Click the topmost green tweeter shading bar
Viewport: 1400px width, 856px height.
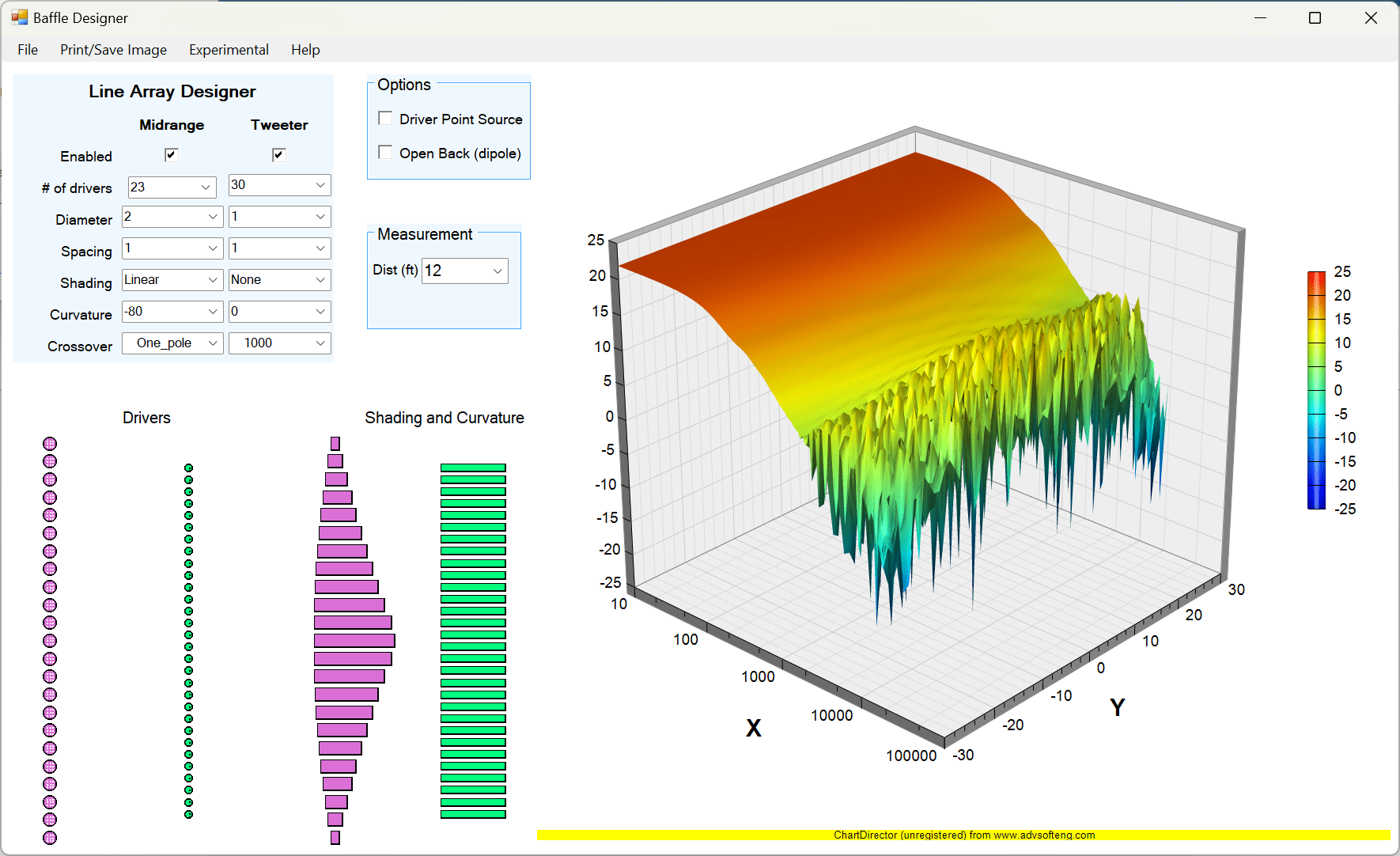[x=473, y=468]
